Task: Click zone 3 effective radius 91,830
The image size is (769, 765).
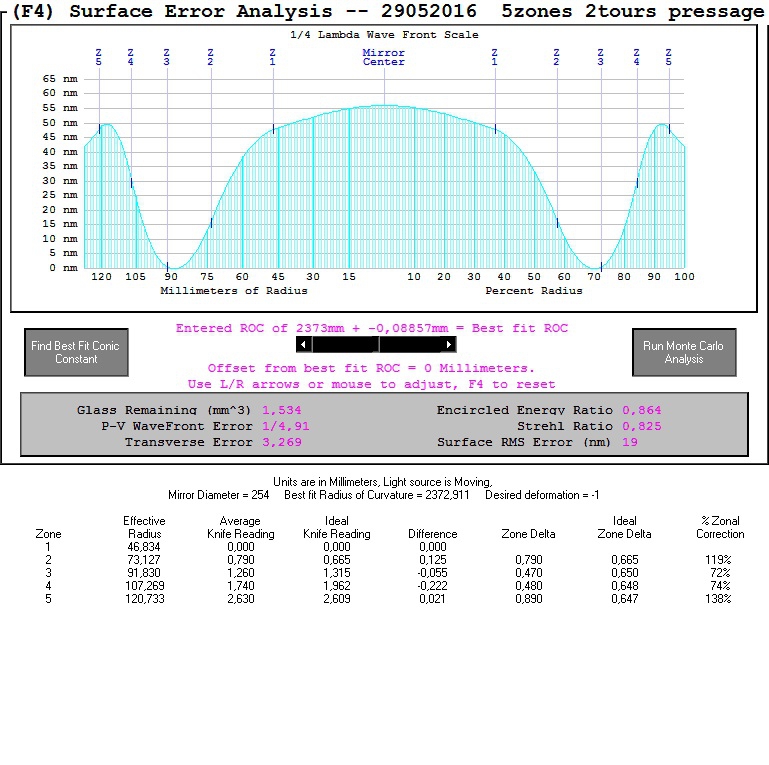Action: click(144, 573)
